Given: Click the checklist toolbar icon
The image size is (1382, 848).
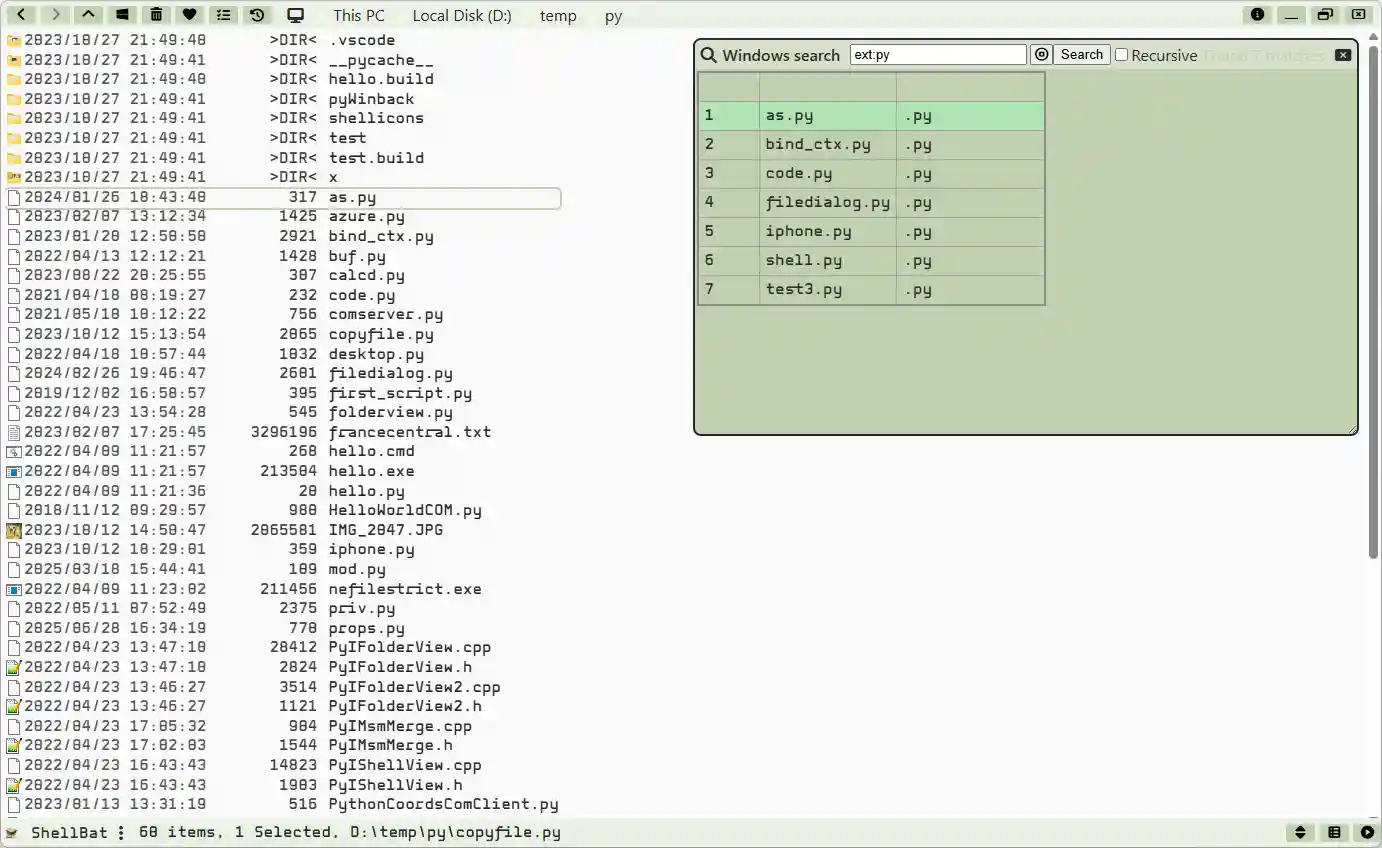Looking at the screenshot, I should pos(223,14).
